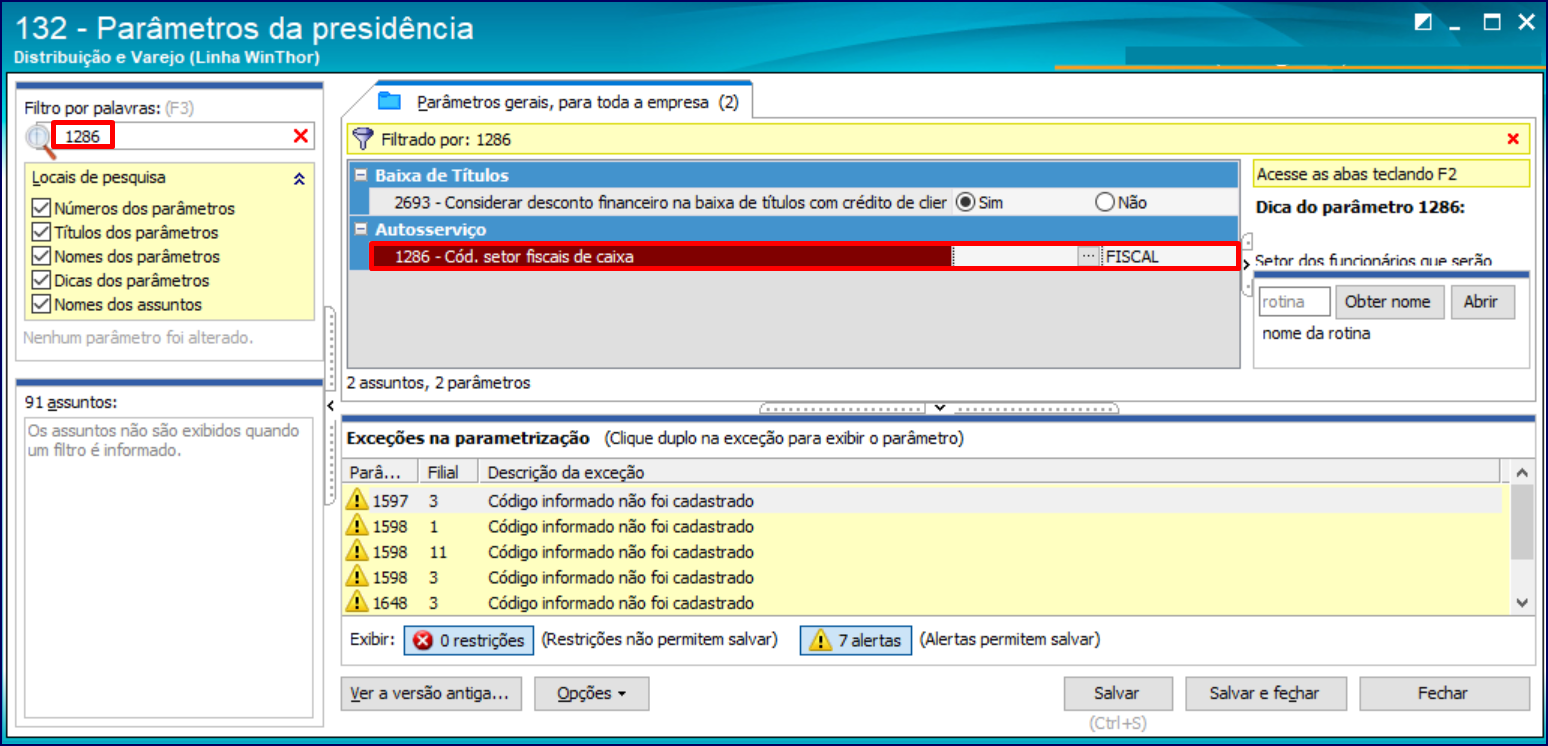Toggle display of 0 restrições
Screen dimensions: 1548x746
pos(469,640)
